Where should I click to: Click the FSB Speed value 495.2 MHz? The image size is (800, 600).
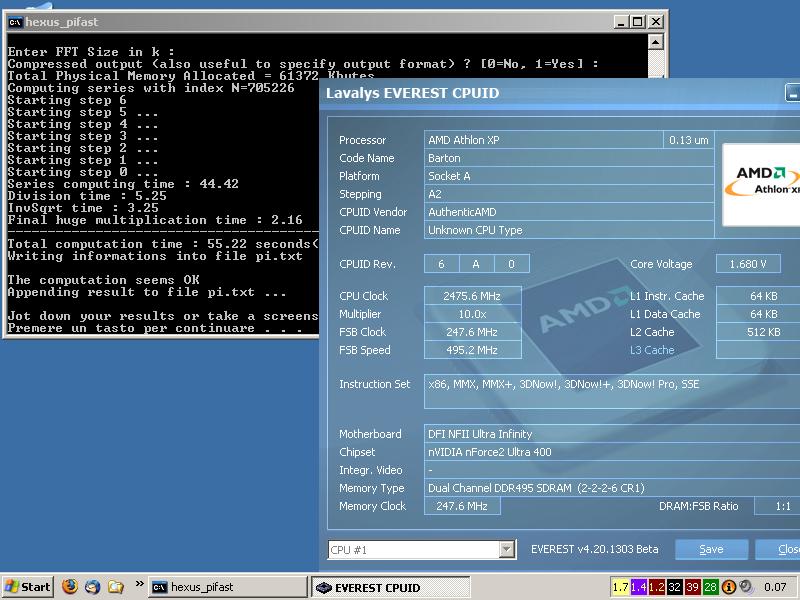tap(472, 350)
